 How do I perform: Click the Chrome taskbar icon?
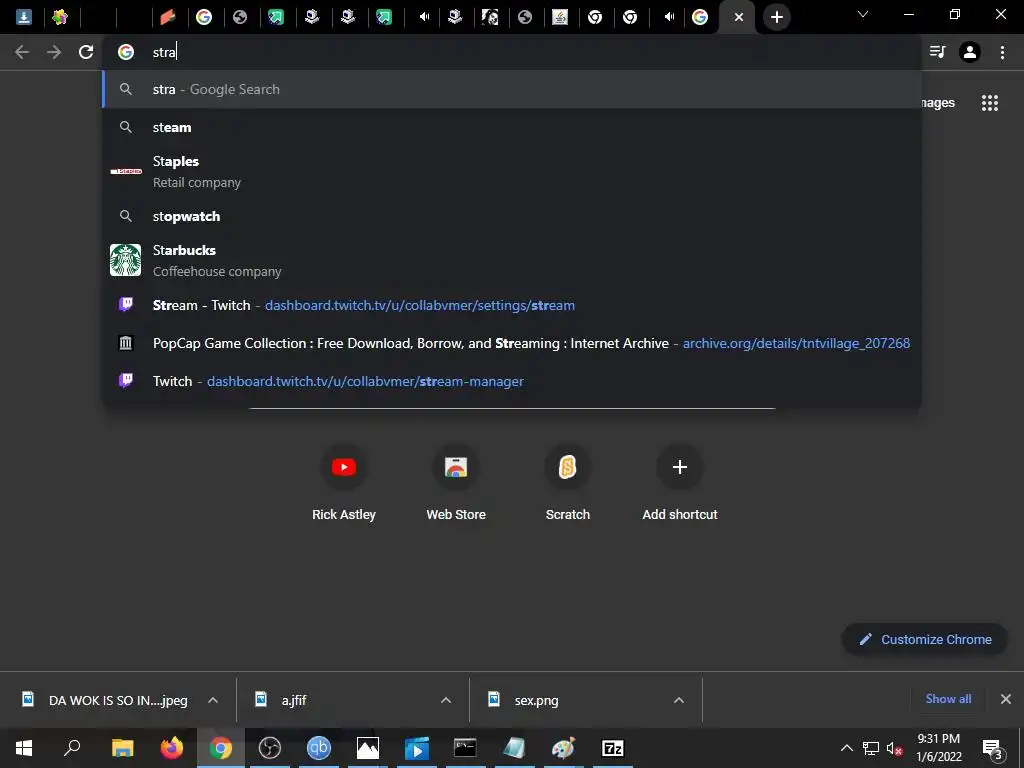click(221, 748)
